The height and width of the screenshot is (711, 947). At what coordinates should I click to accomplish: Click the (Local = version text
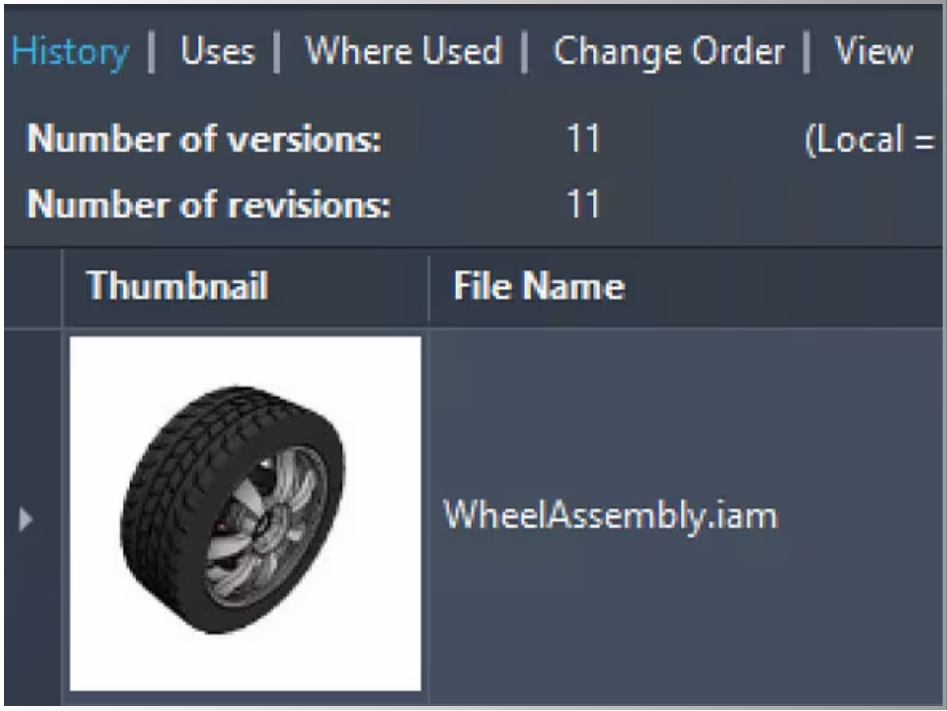(x=870, y=140)
